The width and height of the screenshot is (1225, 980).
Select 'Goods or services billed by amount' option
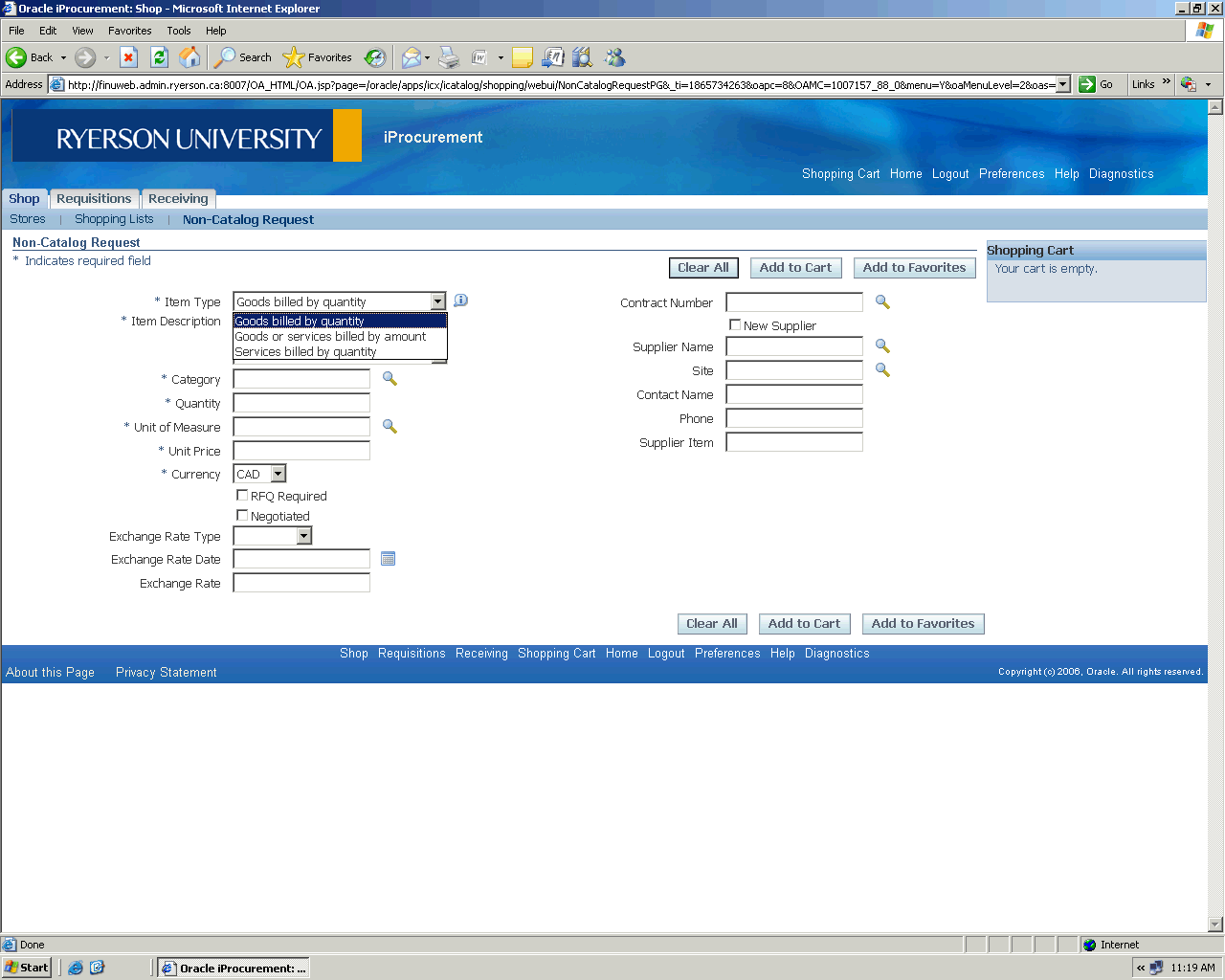click(x=330, y=337)
